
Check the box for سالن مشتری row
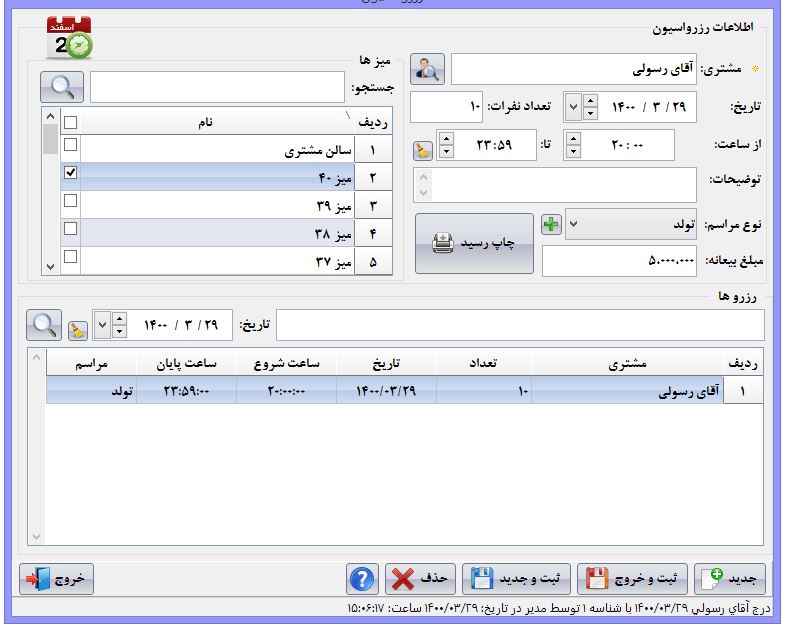[x=70, y=146]
